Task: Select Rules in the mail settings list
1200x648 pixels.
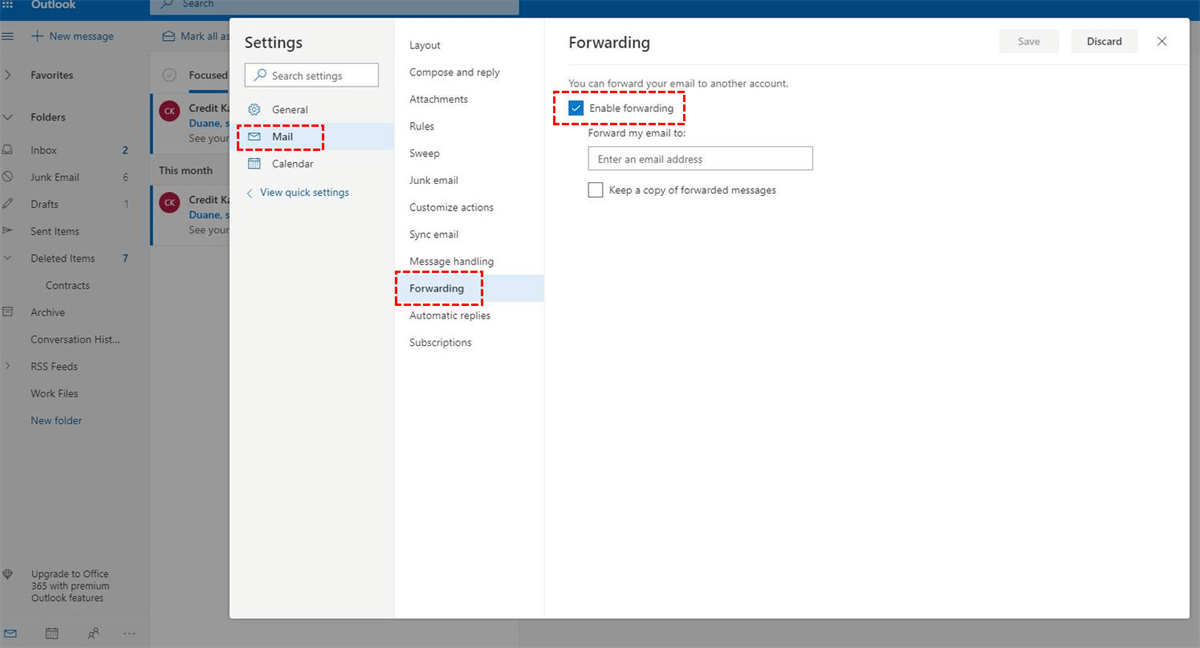Action: pyautogui.click(x=421, y=127)
